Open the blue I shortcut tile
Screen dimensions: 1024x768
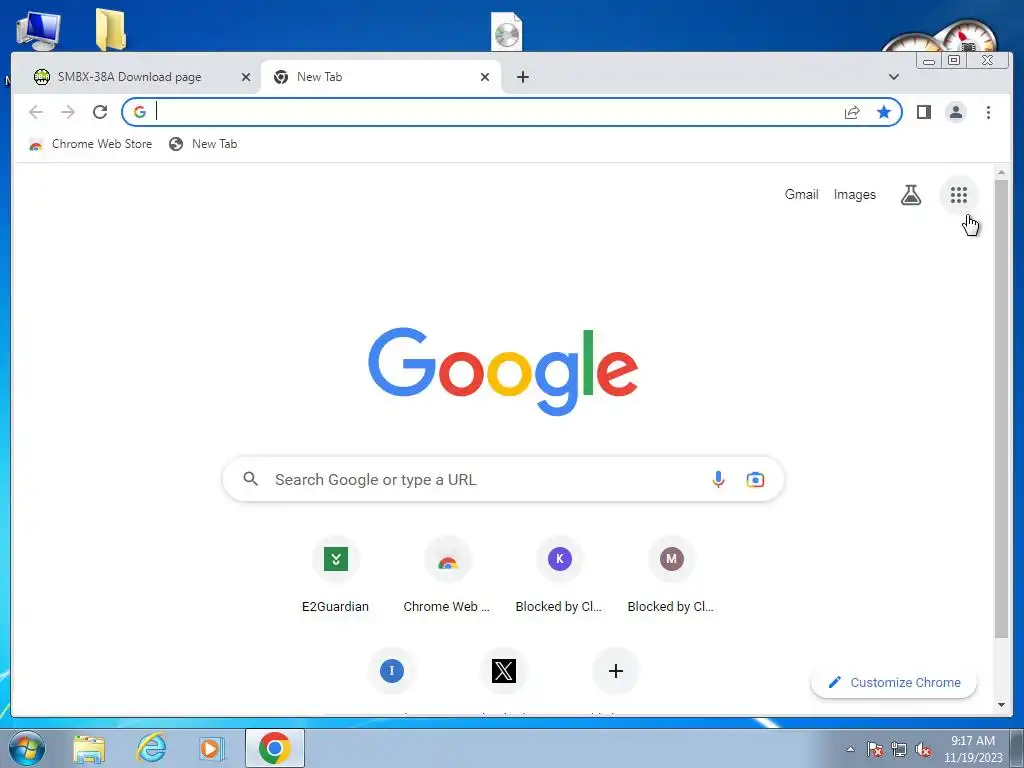391,671
